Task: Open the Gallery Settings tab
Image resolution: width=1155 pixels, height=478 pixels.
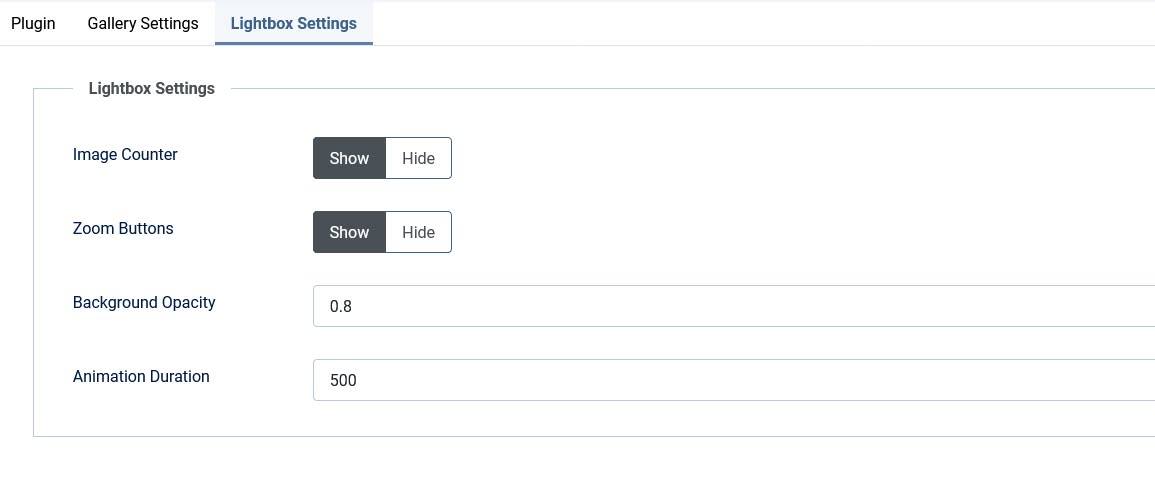Action: coord(143,23)
